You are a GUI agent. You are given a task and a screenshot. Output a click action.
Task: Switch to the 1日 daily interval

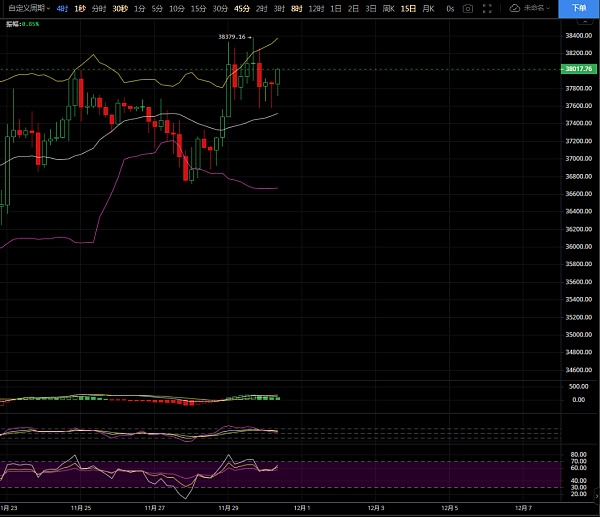tap(336, 8)
